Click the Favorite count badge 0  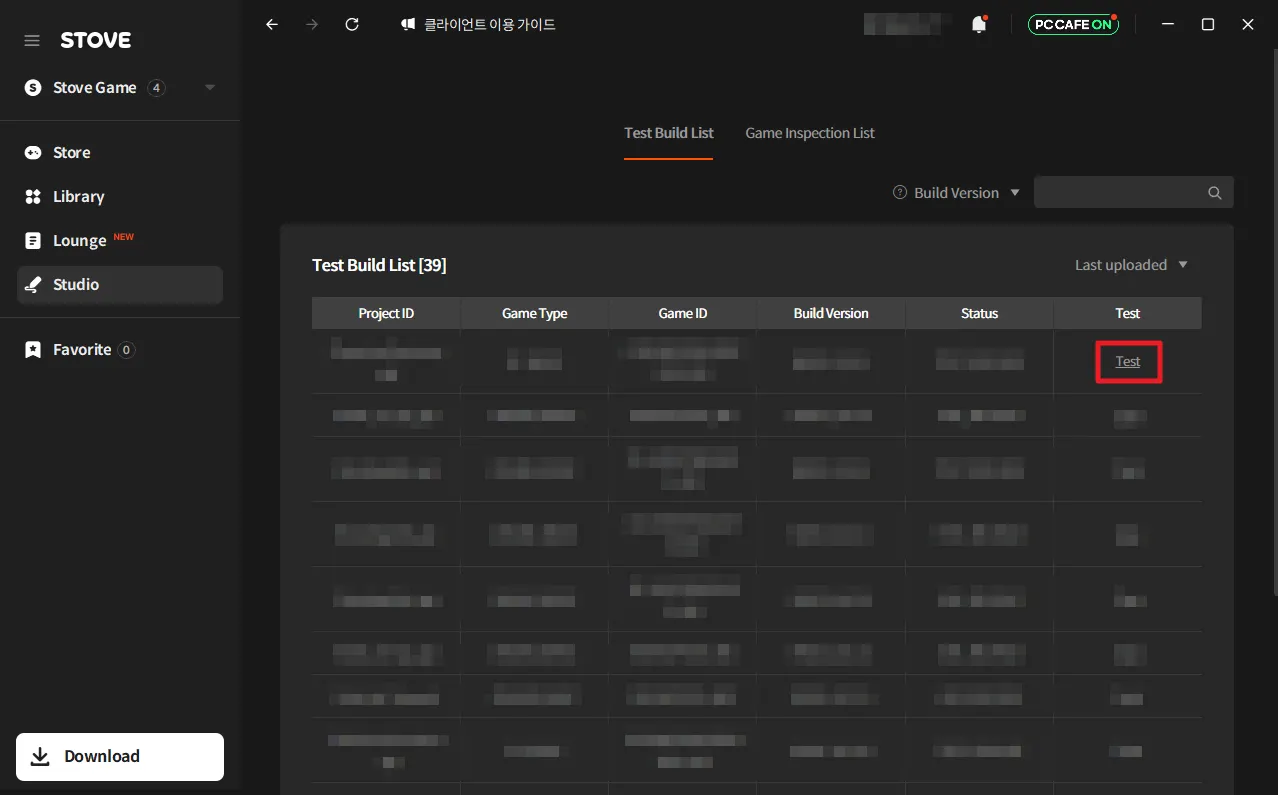(x=126, y=349)
